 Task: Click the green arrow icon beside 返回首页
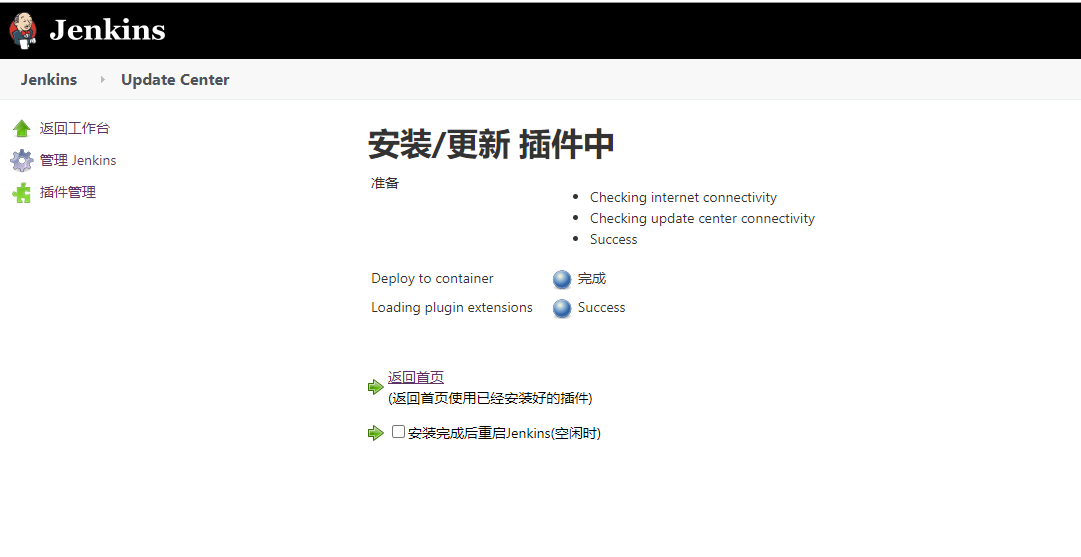pos(376,387)
